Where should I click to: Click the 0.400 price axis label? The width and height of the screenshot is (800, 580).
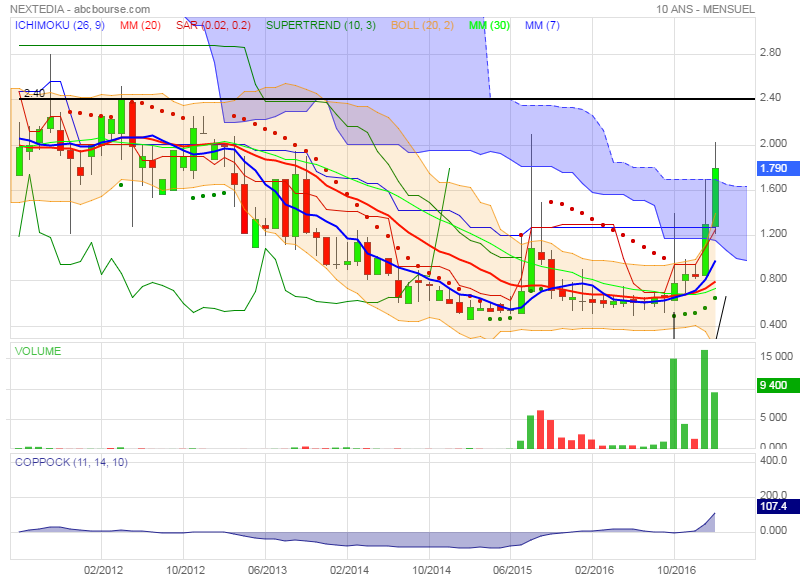[x=773, y=324]
